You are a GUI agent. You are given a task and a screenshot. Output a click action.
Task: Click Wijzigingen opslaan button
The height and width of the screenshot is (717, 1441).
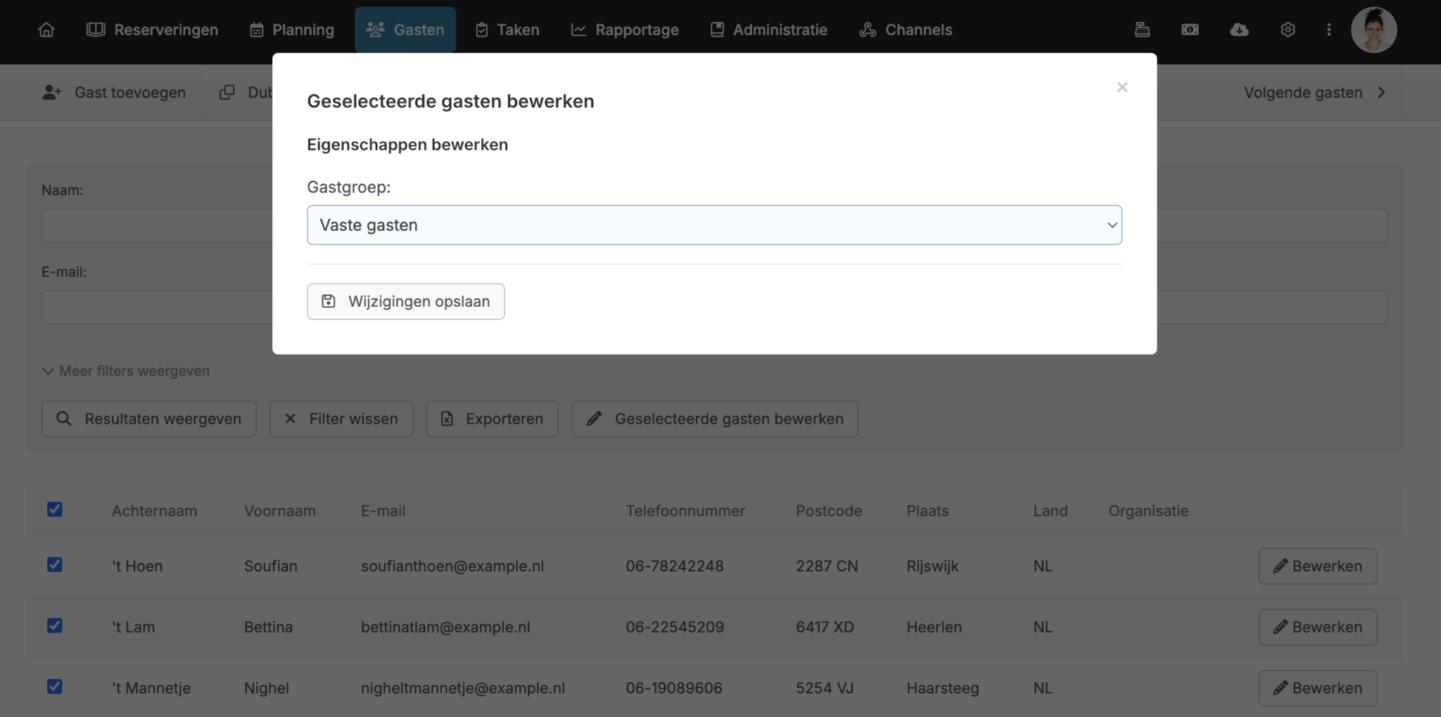[406, 301]
